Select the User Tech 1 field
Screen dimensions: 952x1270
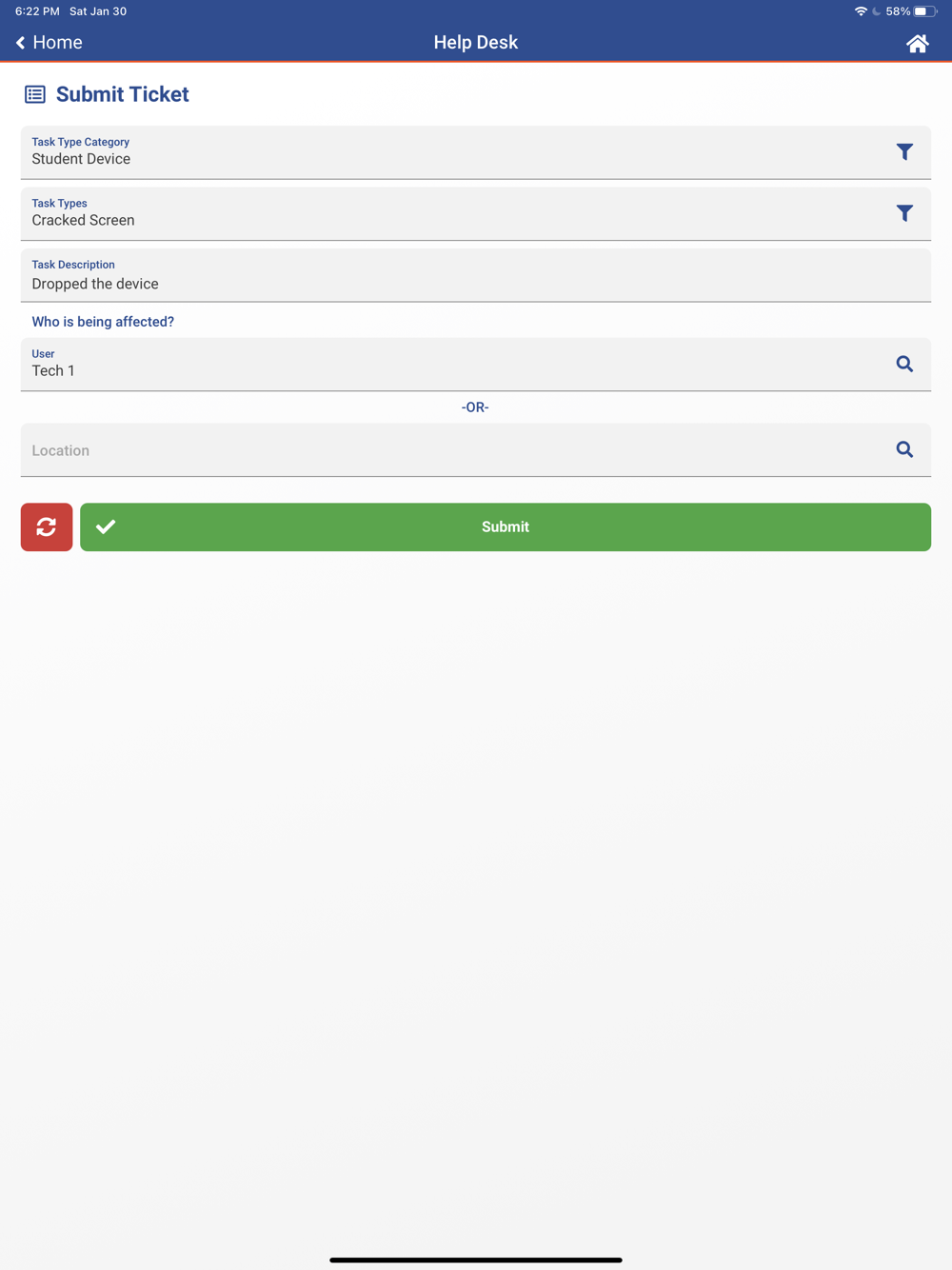pos(476,364)
